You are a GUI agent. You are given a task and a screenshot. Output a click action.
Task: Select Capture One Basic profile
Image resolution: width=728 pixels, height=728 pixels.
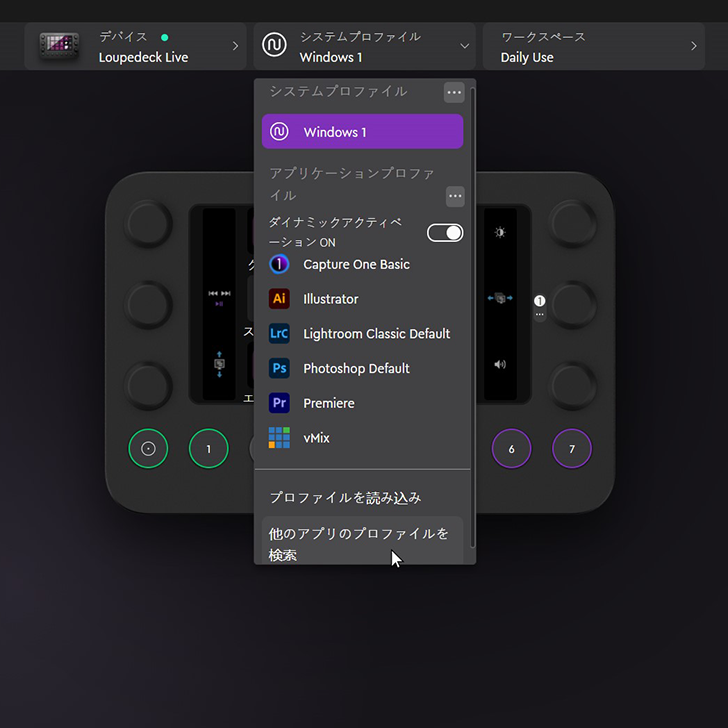pos(362,264)
